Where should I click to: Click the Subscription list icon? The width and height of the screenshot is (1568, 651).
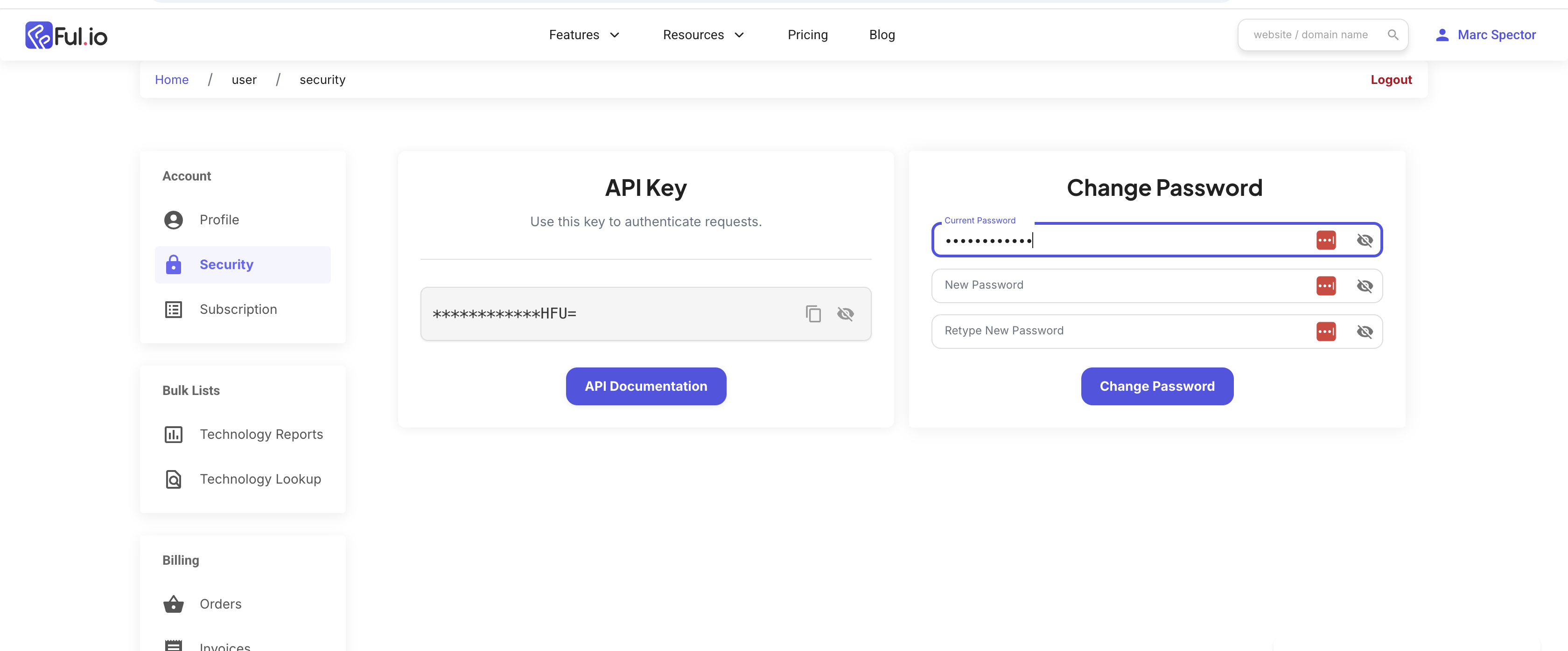(174, 310)
